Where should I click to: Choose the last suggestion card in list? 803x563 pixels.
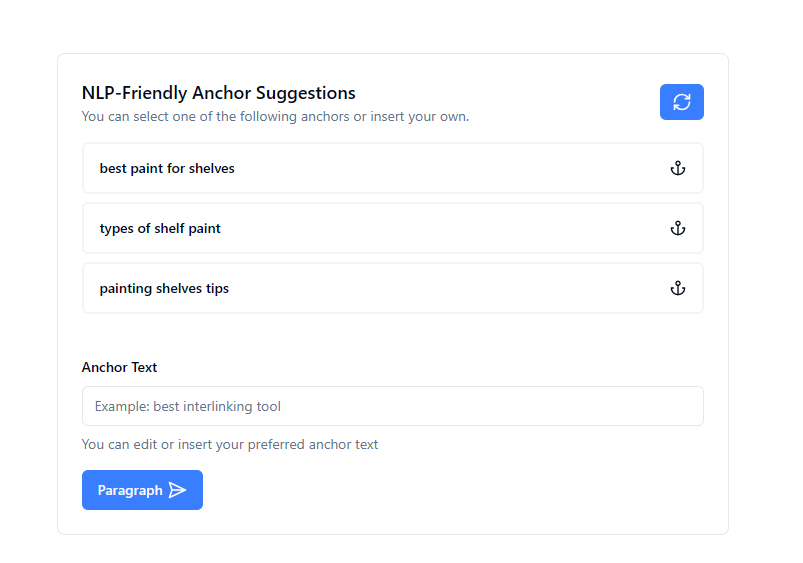coord(393,288)
